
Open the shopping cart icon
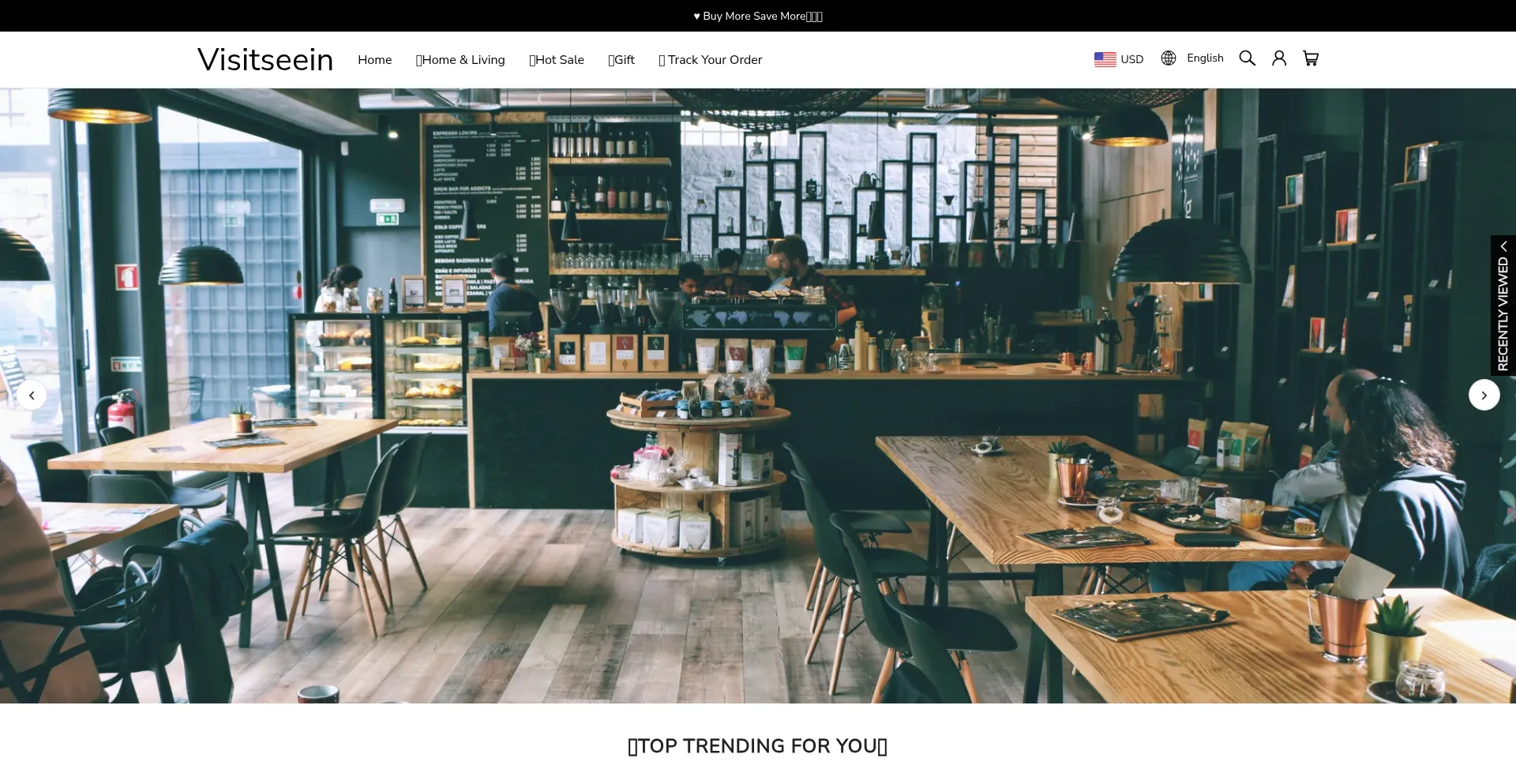pos(1311,58)
